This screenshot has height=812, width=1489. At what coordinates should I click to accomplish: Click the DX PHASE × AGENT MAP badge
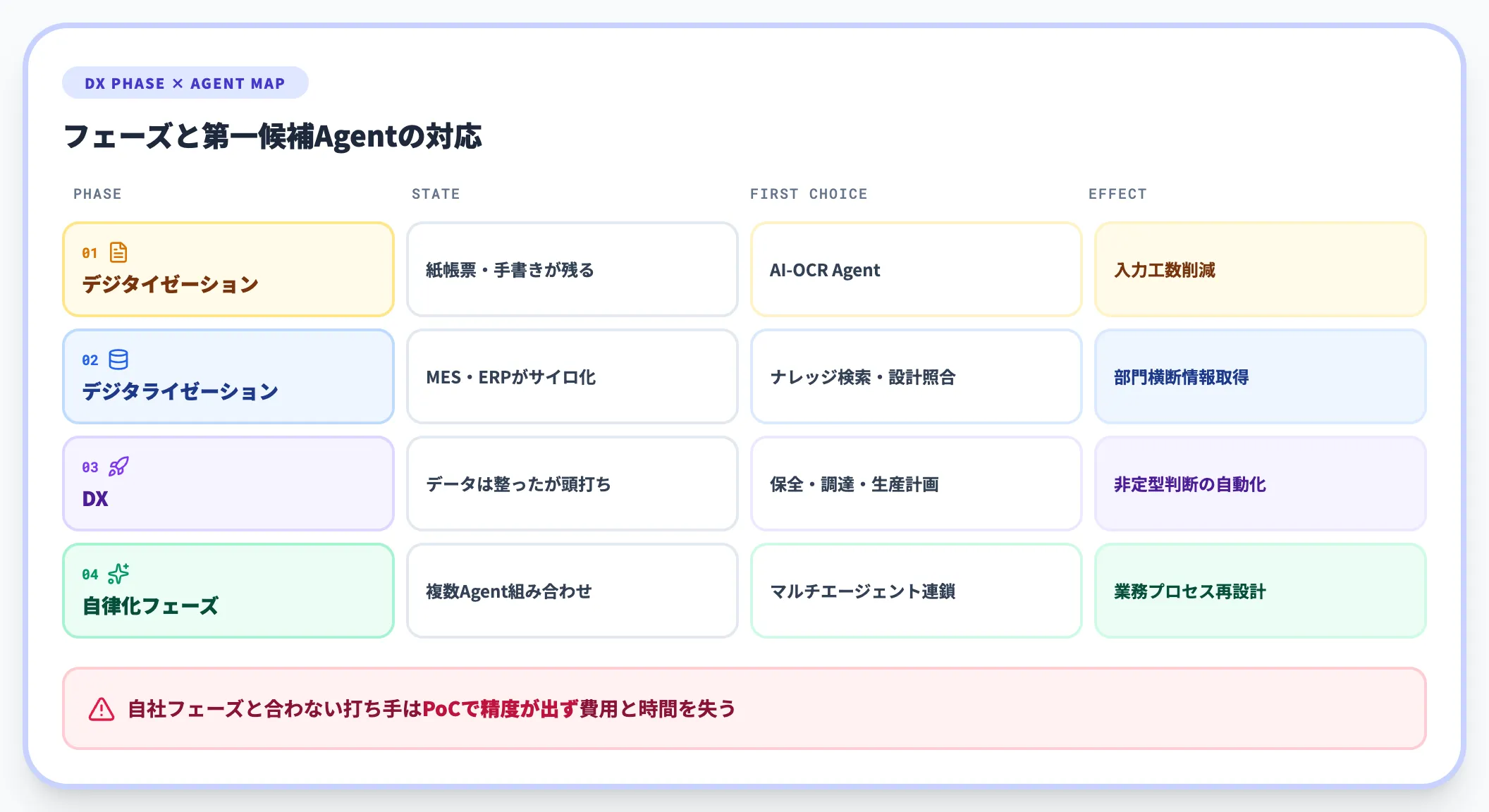(185, 82)
